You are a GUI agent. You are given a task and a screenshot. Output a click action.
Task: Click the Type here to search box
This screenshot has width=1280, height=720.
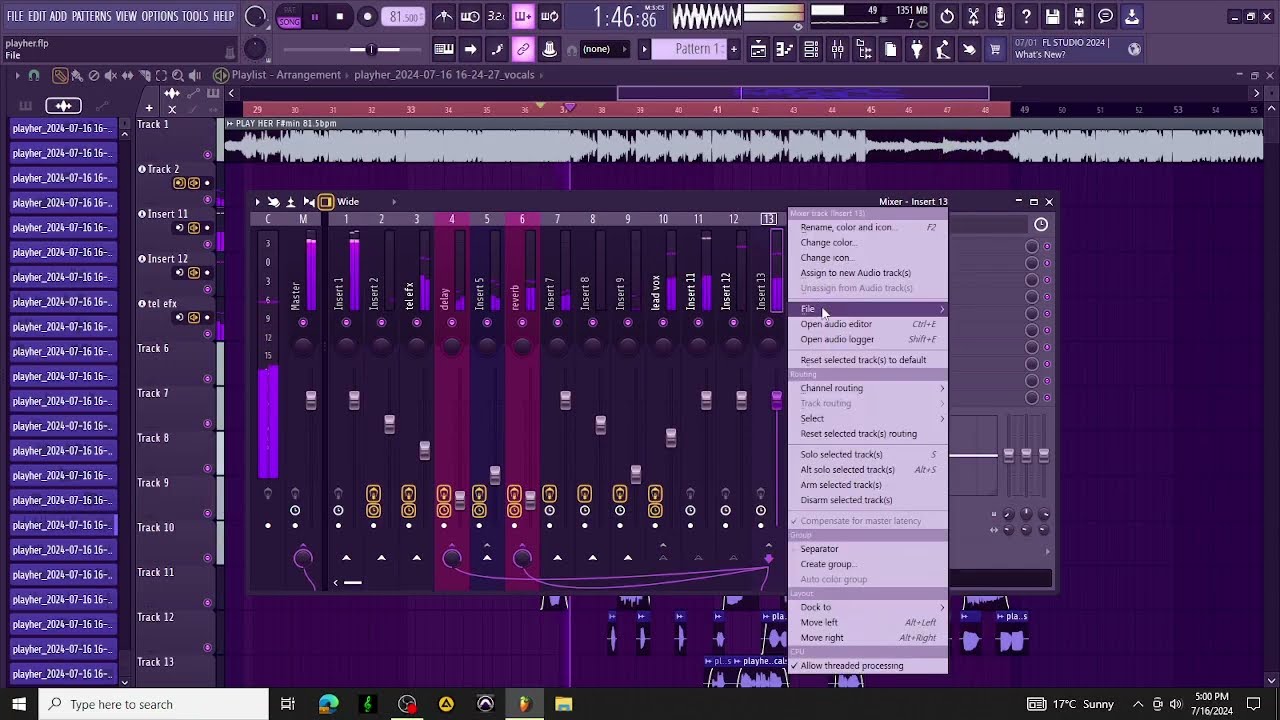154,704
